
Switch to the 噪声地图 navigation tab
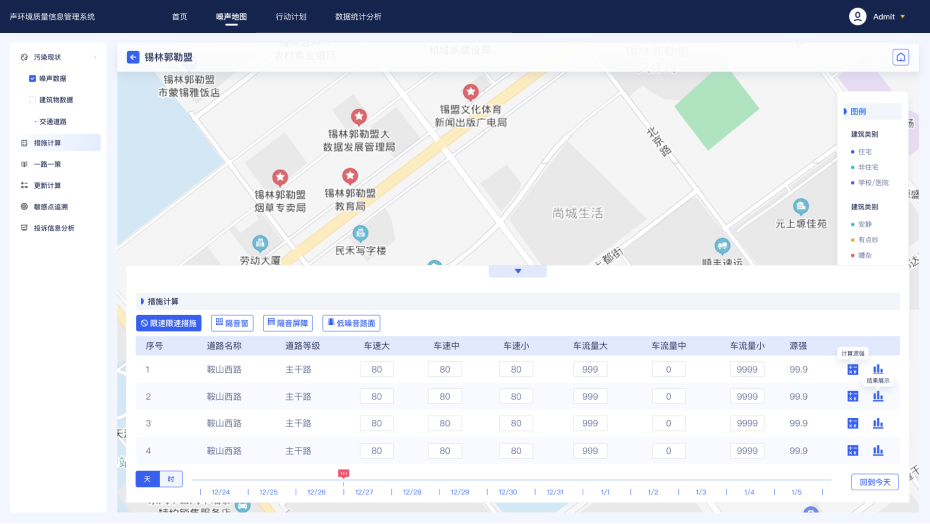[x=231, y=17]
